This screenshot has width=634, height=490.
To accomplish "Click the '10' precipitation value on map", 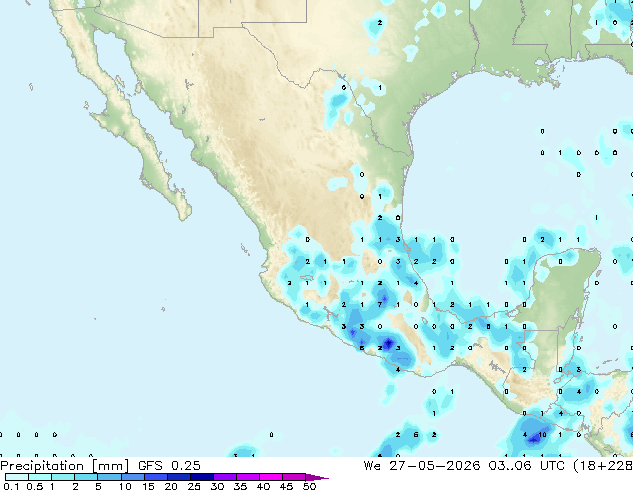I will coord(542,435).
